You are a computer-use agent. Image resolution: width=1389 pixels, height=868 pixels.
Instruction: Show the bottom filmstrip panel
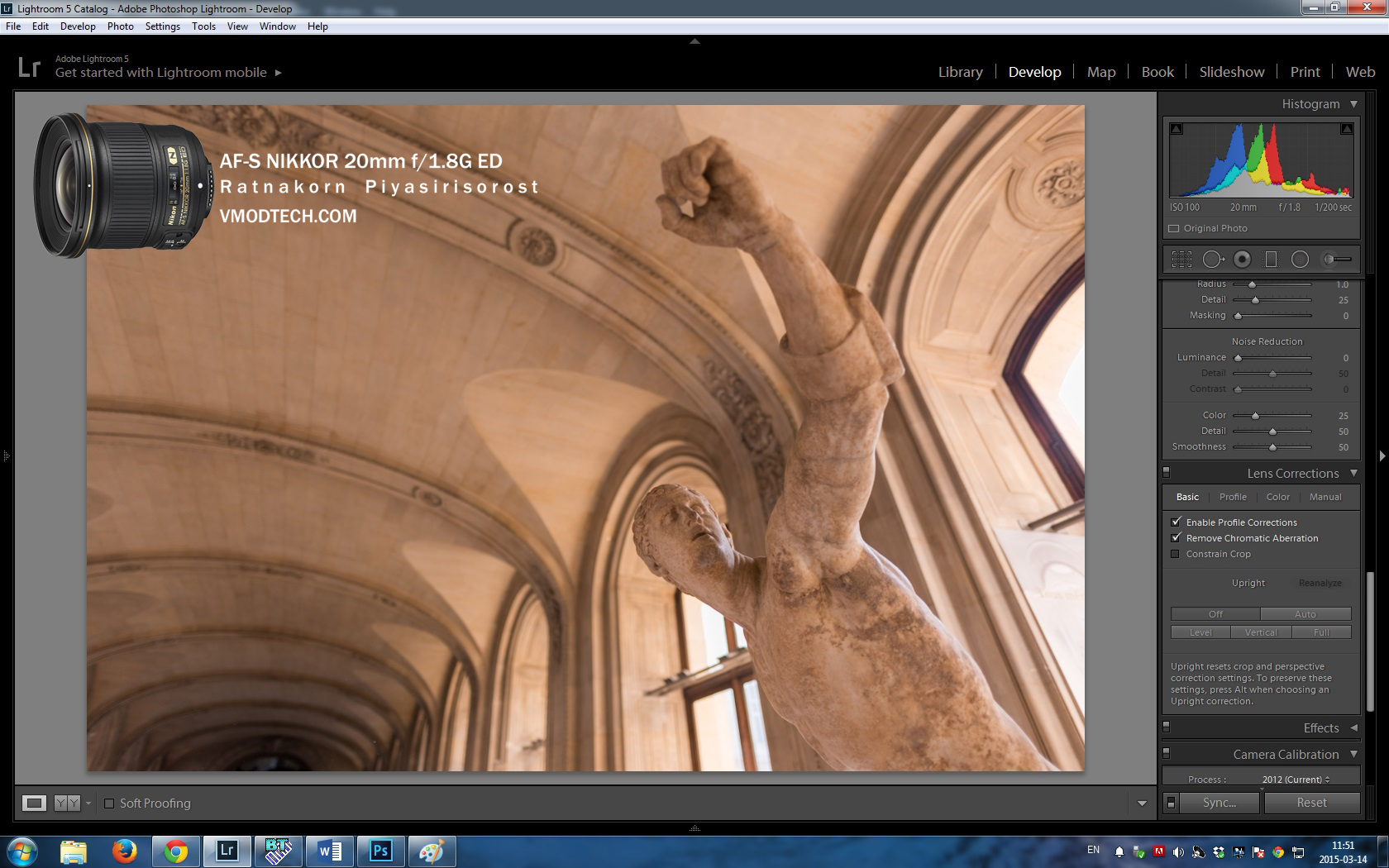(x=694, y=827)
